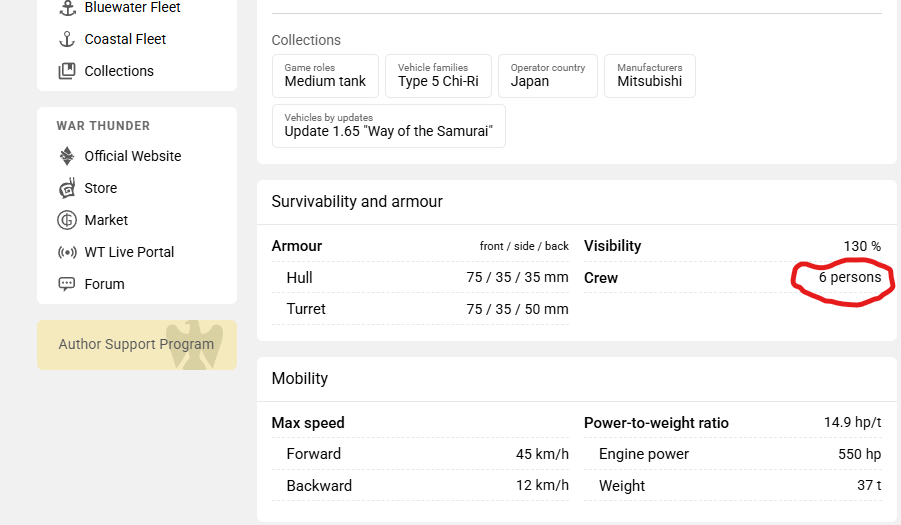Open the Bluewater Fleet link
This screenshot has width=901, height=525.
(132, 8)
